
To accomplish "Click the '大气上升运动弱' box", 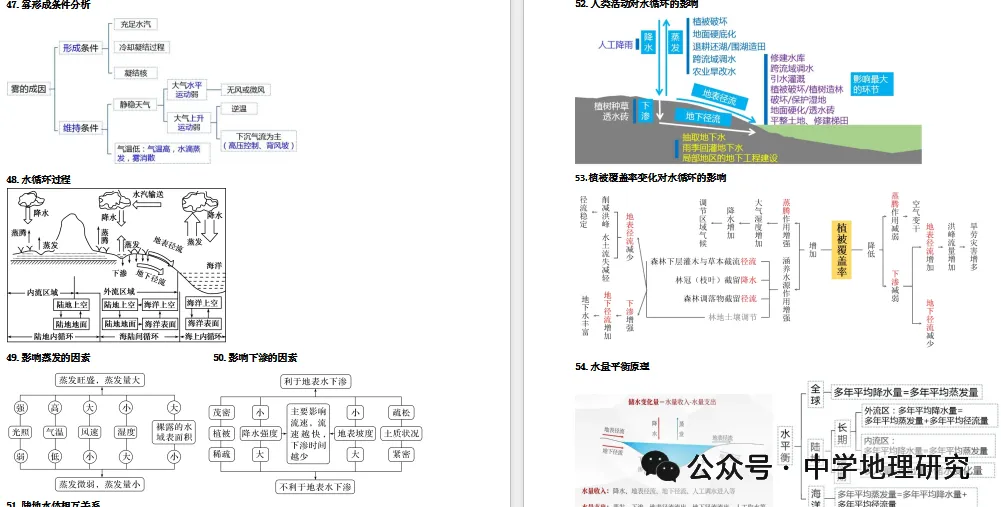I will pyautogui.click(x=189, y=123).
